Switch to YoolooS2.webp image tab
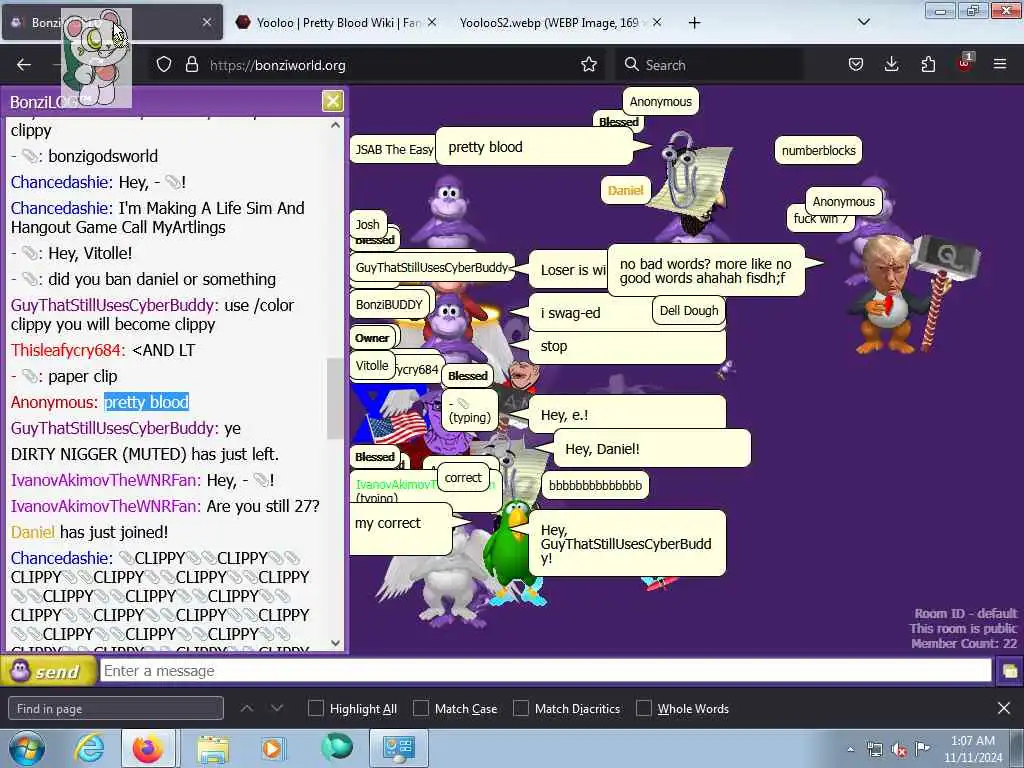The width and height of the screenshot is (1024, 768). pyautogui.click(x=551, y=22)
